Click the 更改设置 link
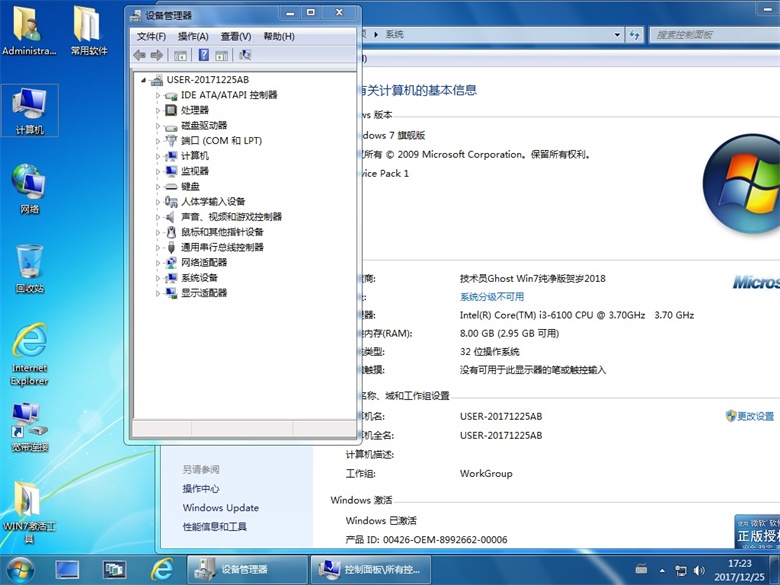Screen dimensions: 780x585 (x=755, y=416)
